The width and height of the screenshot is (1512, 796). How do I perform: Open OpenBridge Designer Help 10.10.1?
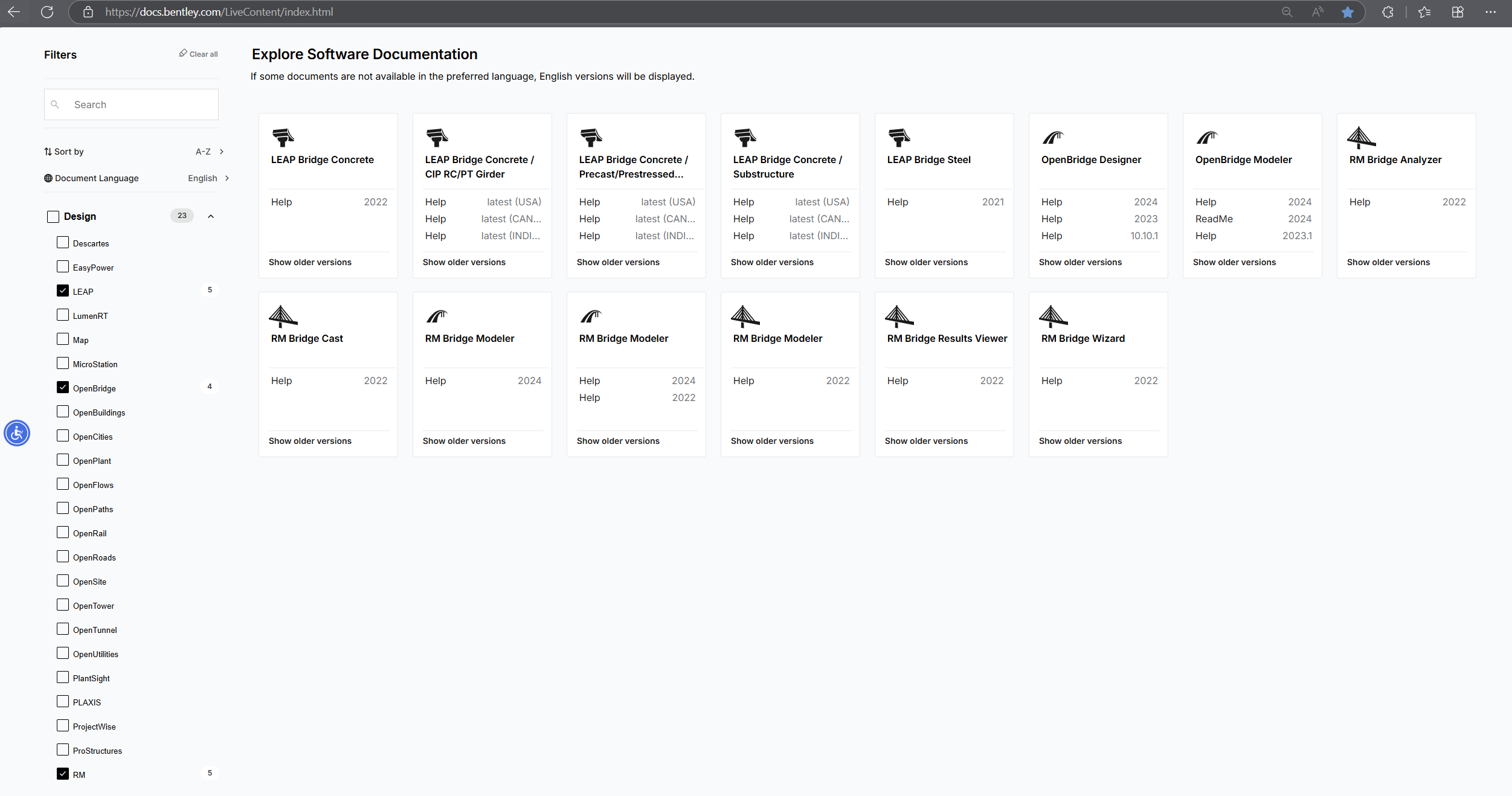coord(1099,236)
